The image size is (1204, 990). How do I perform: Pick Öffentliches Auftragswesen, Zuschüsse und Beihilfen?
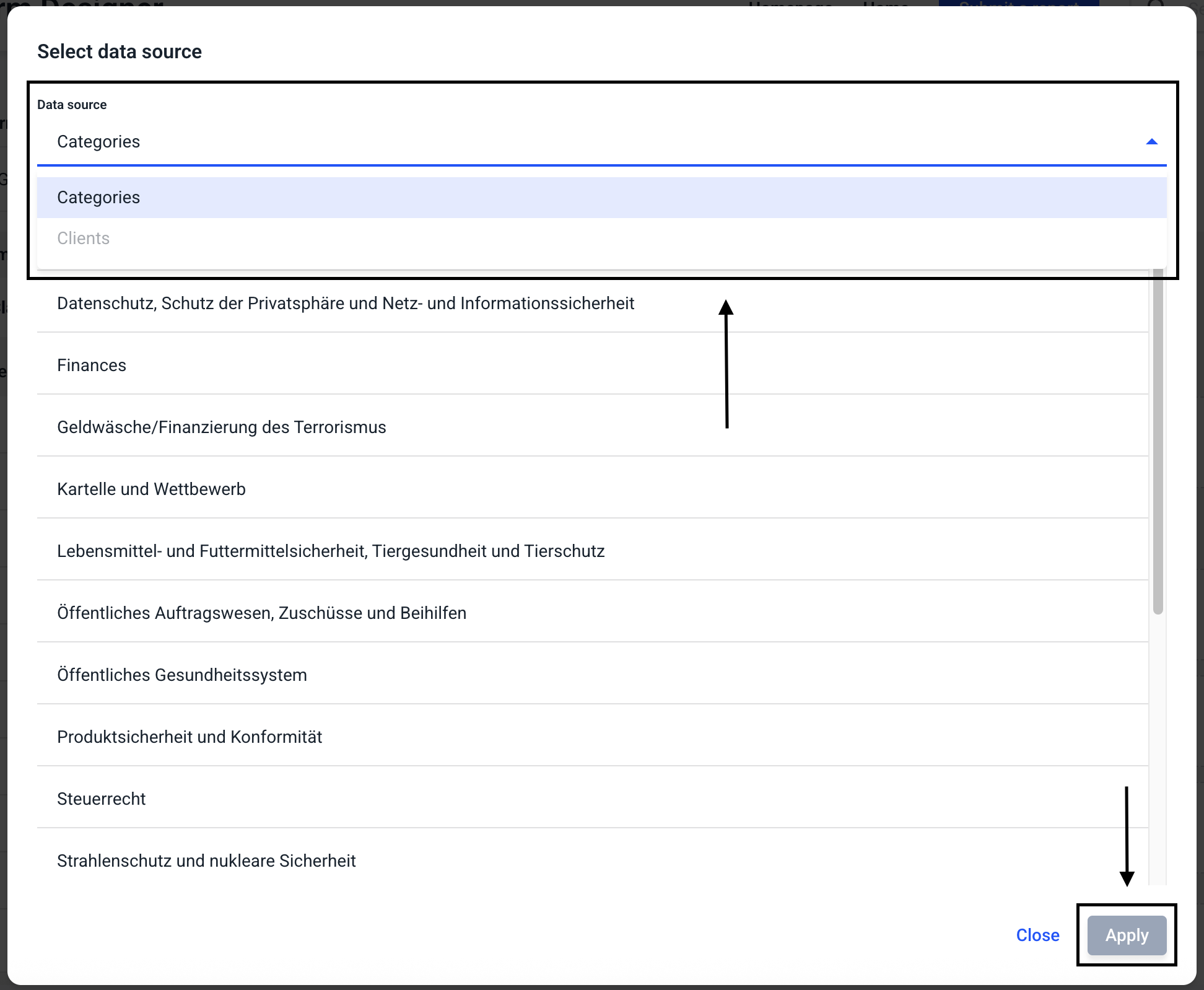261,613
